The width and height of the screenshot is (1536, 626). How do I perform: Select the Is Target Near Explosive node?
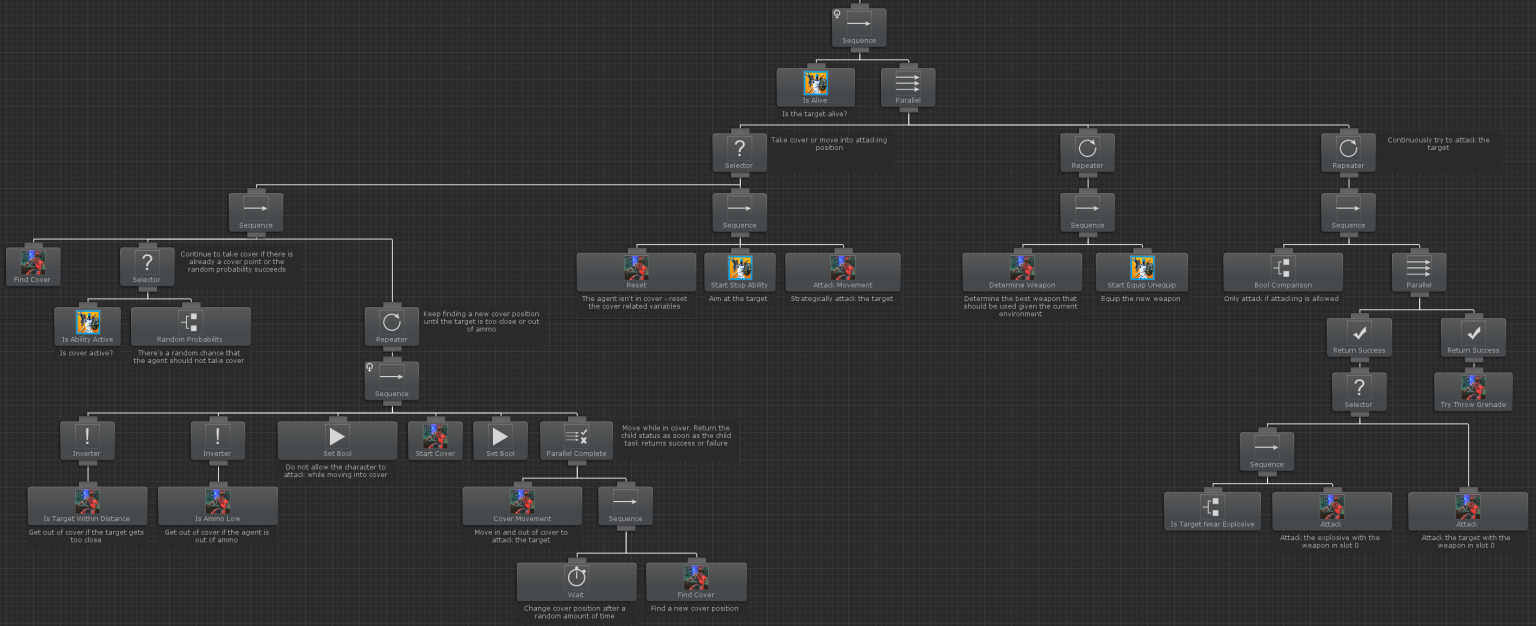point(1212,511)
